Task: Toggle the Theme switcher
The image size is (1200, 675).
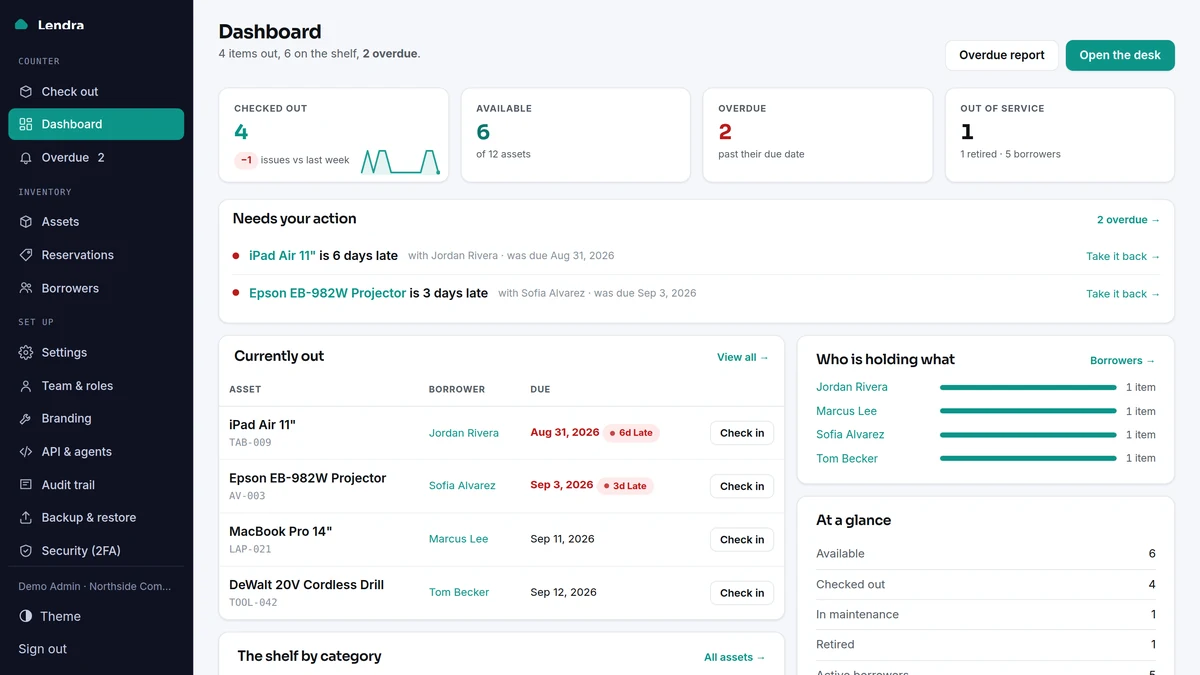Action: point(96,616)
